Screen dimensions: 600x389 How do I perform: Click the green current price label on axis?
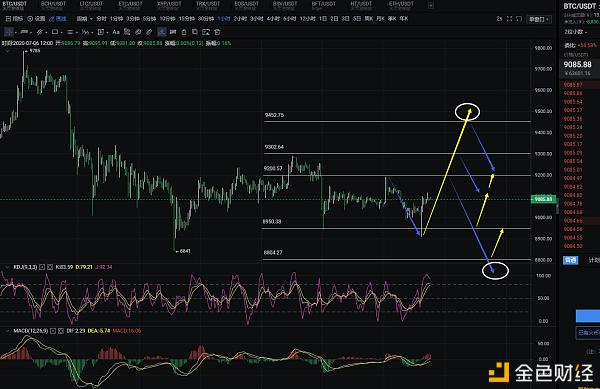click(x=543, y=199)
